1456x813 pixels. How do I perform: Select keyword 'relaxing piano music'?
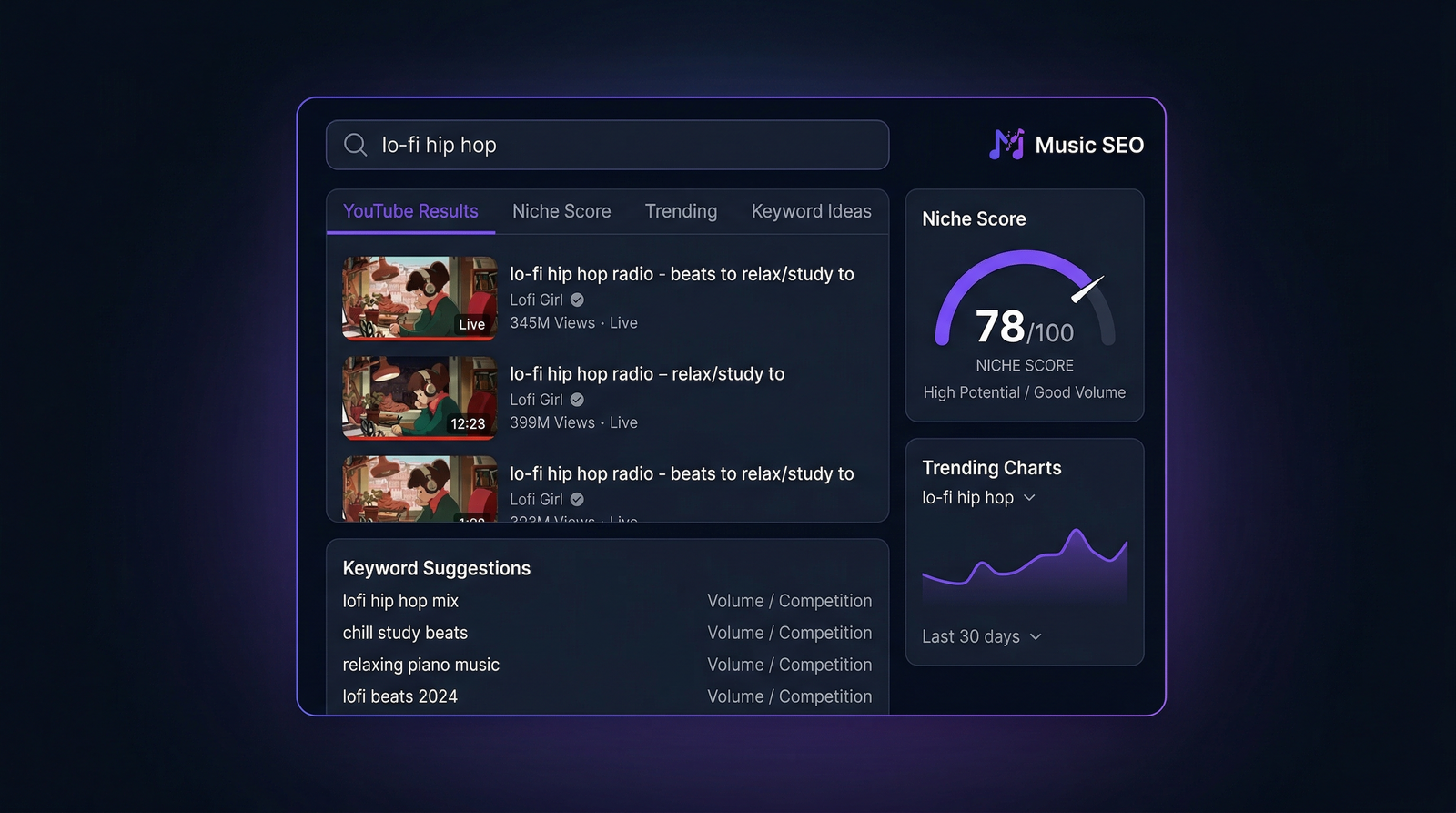pos(420,665)
